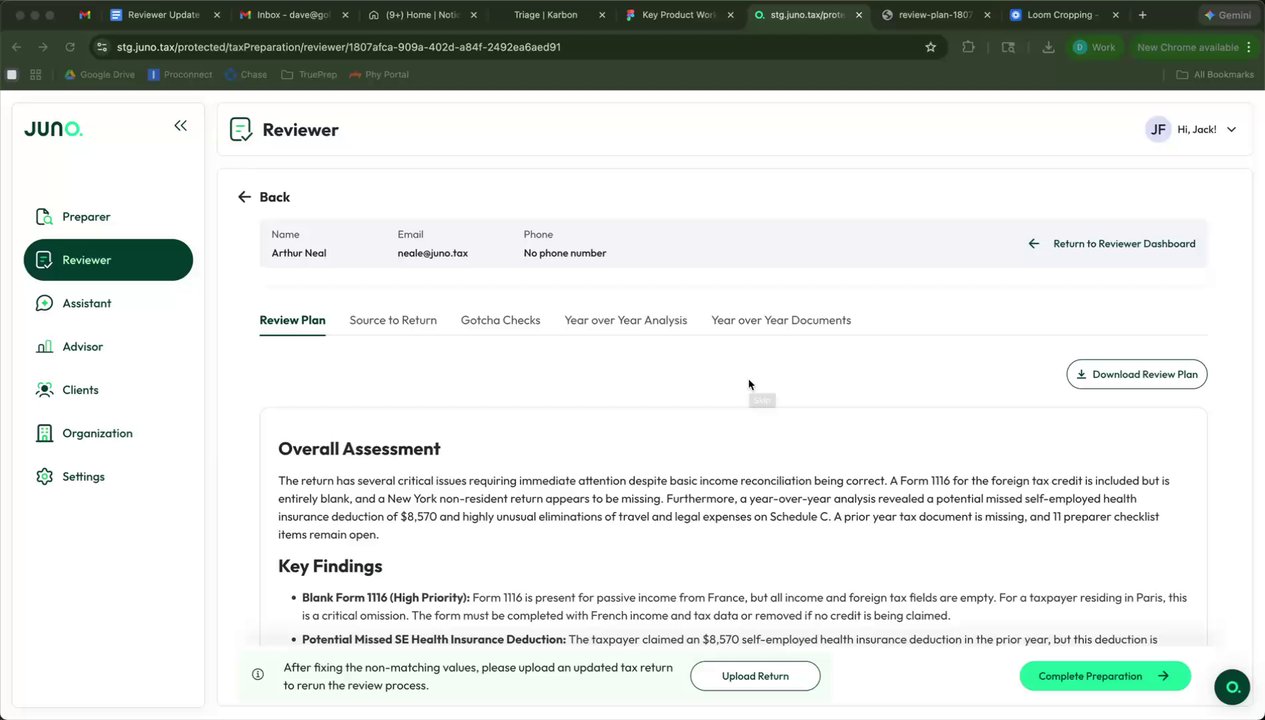Bookmark this page with the star icon
Image resolution: width=1265 pixels, height=720 pixels.
[930, 47]
